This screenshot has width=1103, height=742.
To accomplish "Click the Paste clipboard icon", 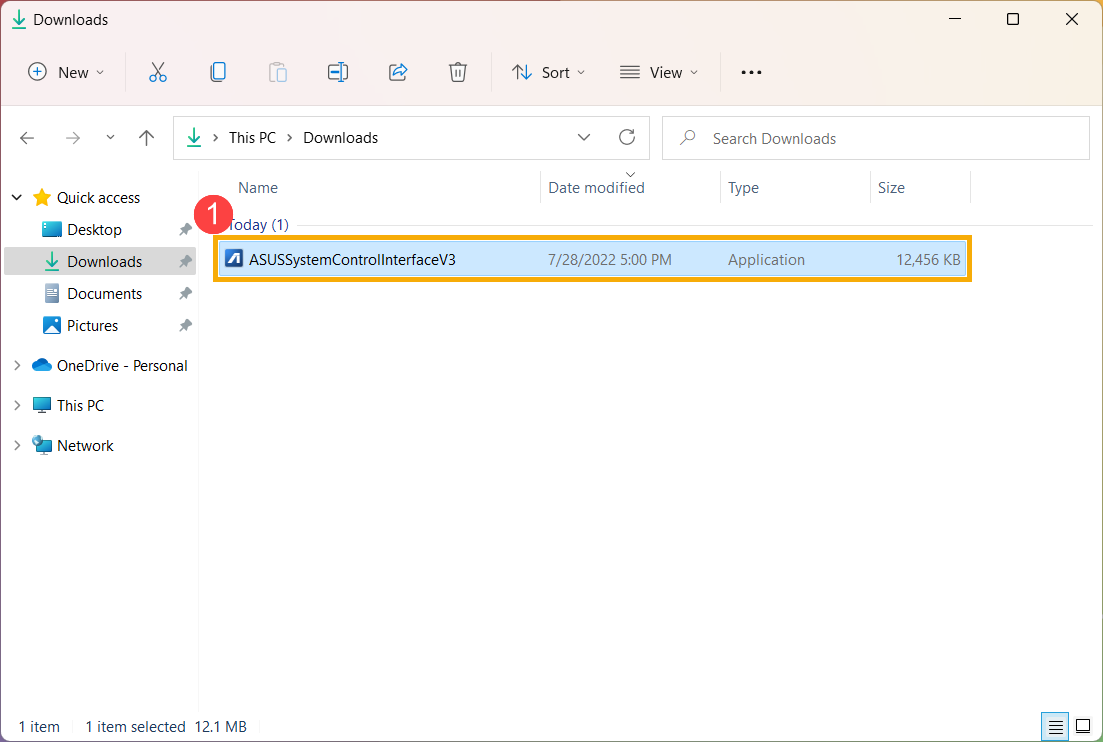I will point(278,72).
